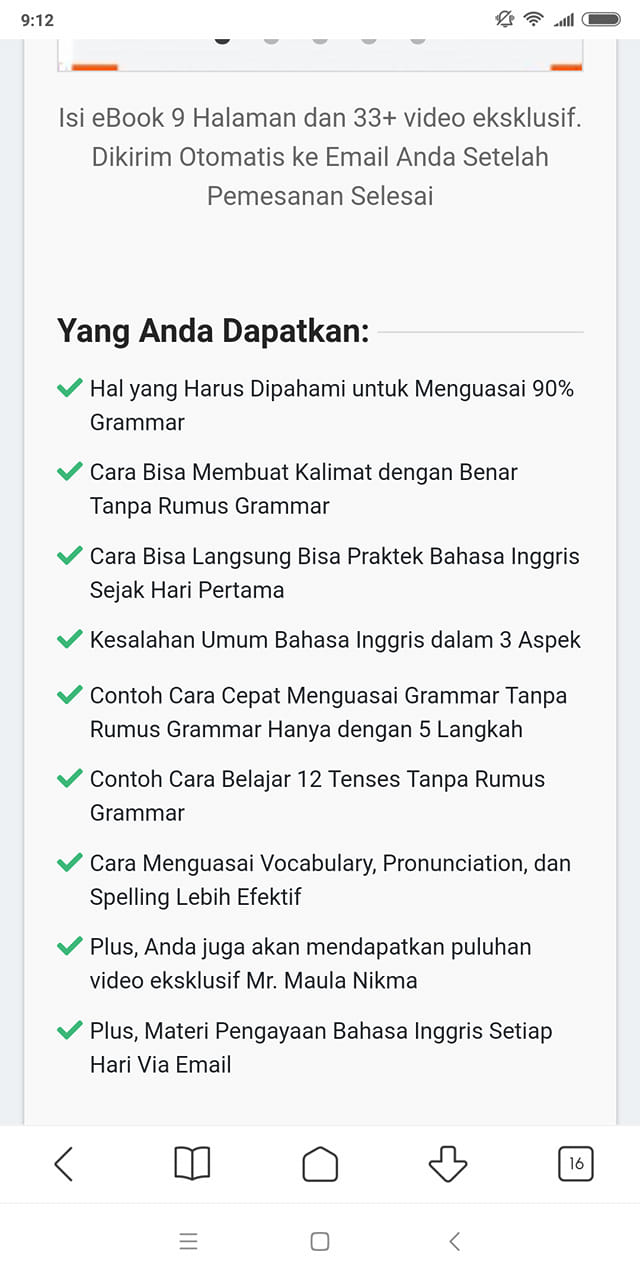
Task: Open the bookmarks book icon
Action: pos(192,1164)
